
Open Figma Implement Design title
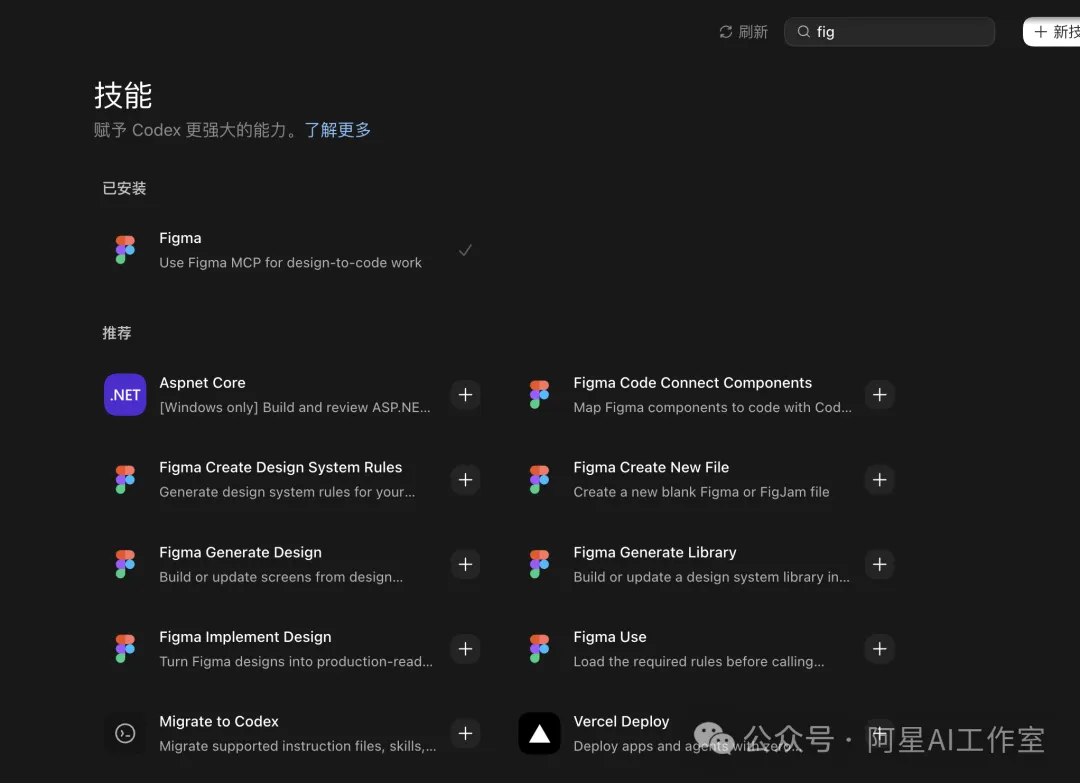click(x=245, y=637)
